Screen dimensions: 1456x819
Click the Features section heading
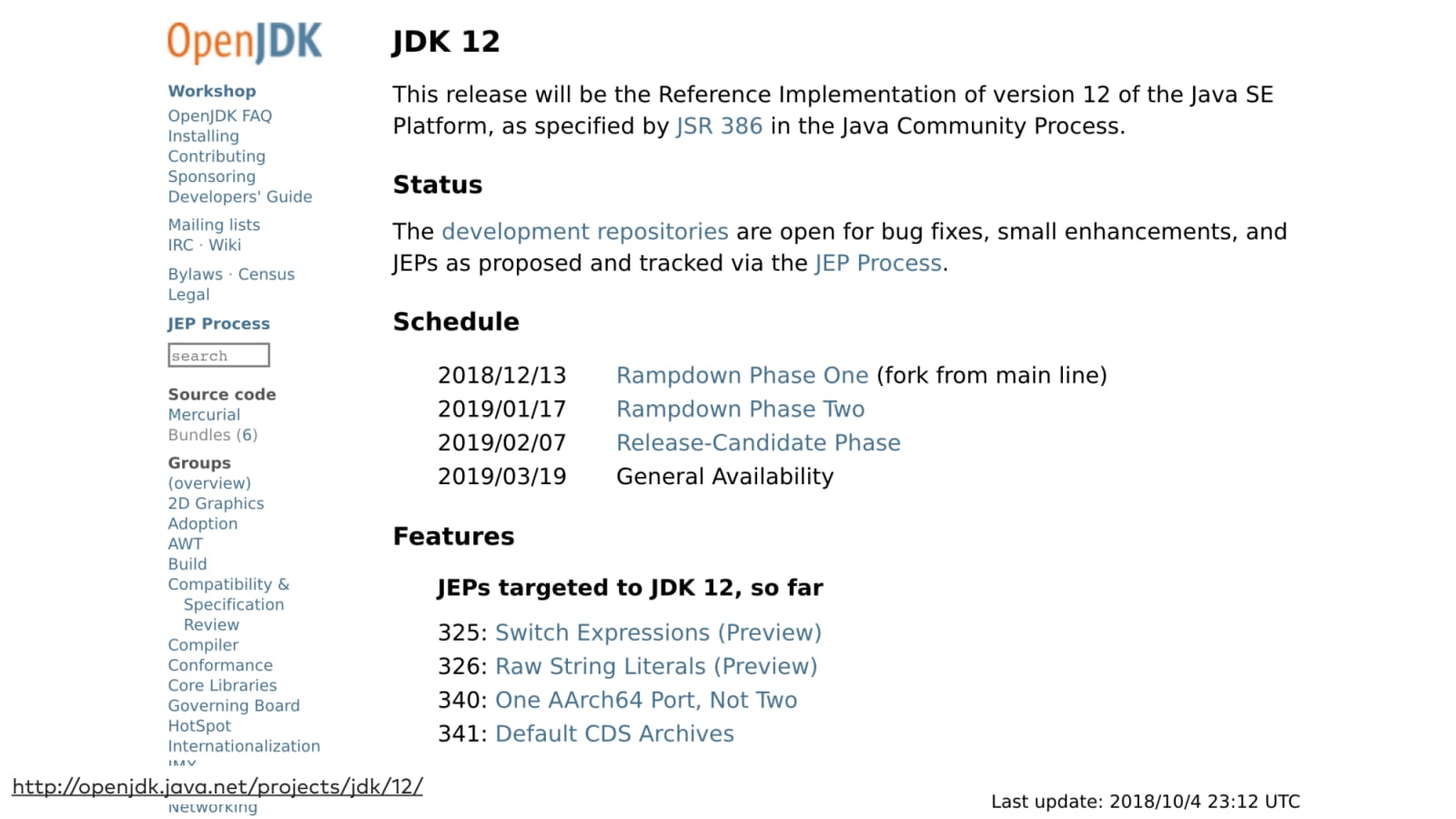[453, 537]
